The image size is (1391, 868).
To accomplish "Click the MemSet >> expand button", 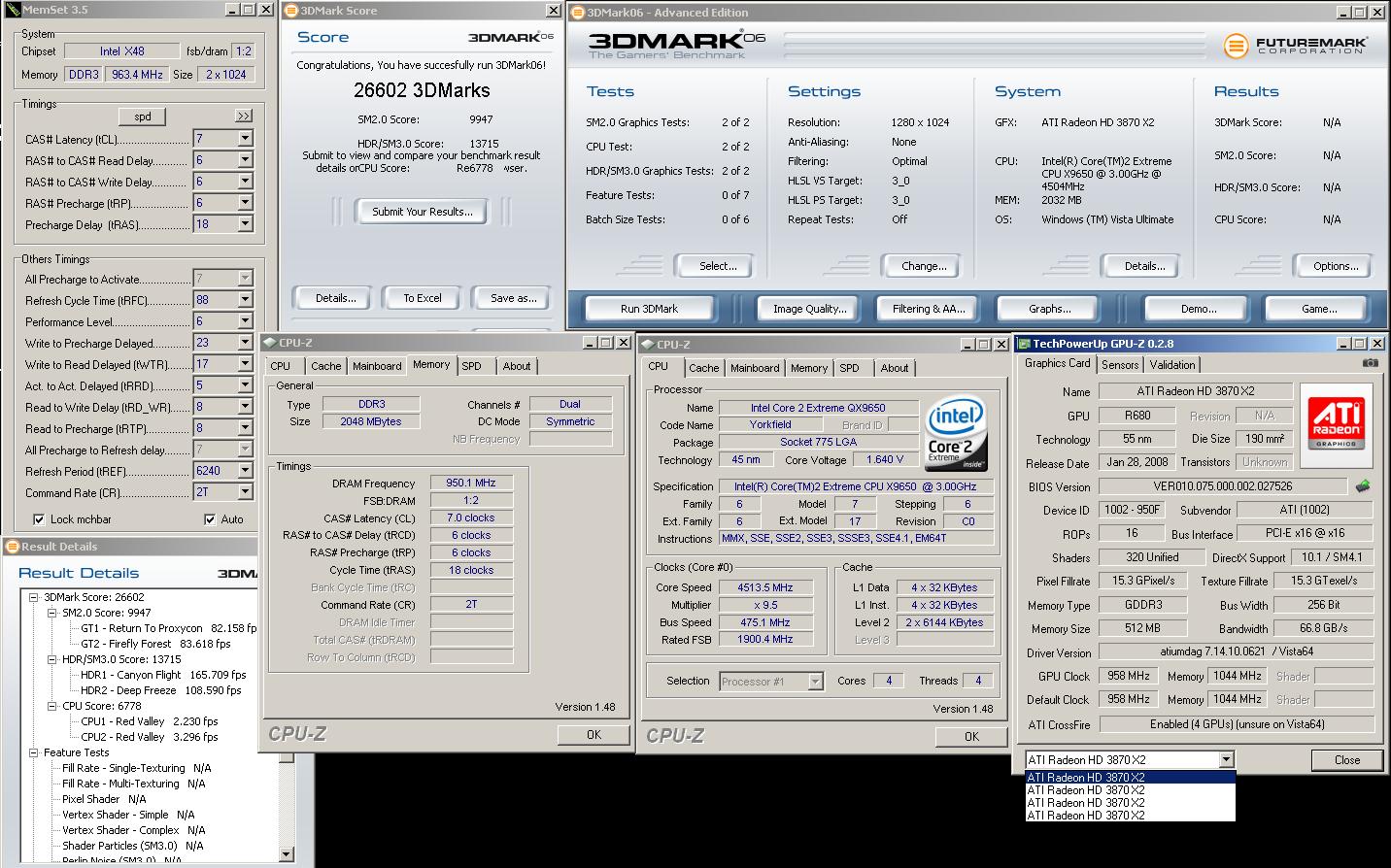I will click(243, 116).
